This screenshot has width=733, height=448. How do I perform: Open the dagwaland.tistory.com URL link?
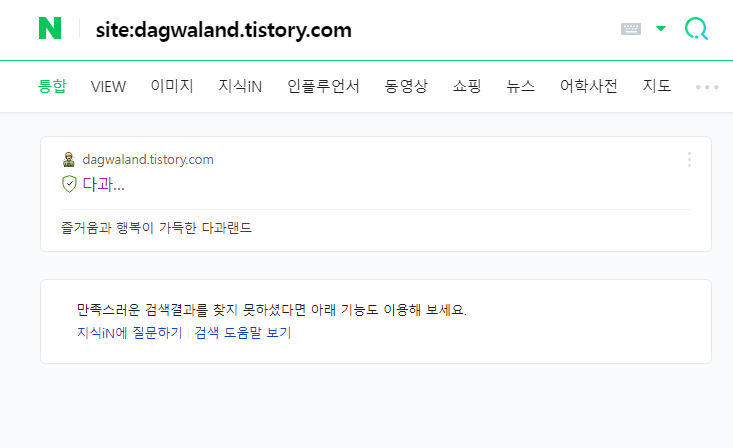[148, 159]
